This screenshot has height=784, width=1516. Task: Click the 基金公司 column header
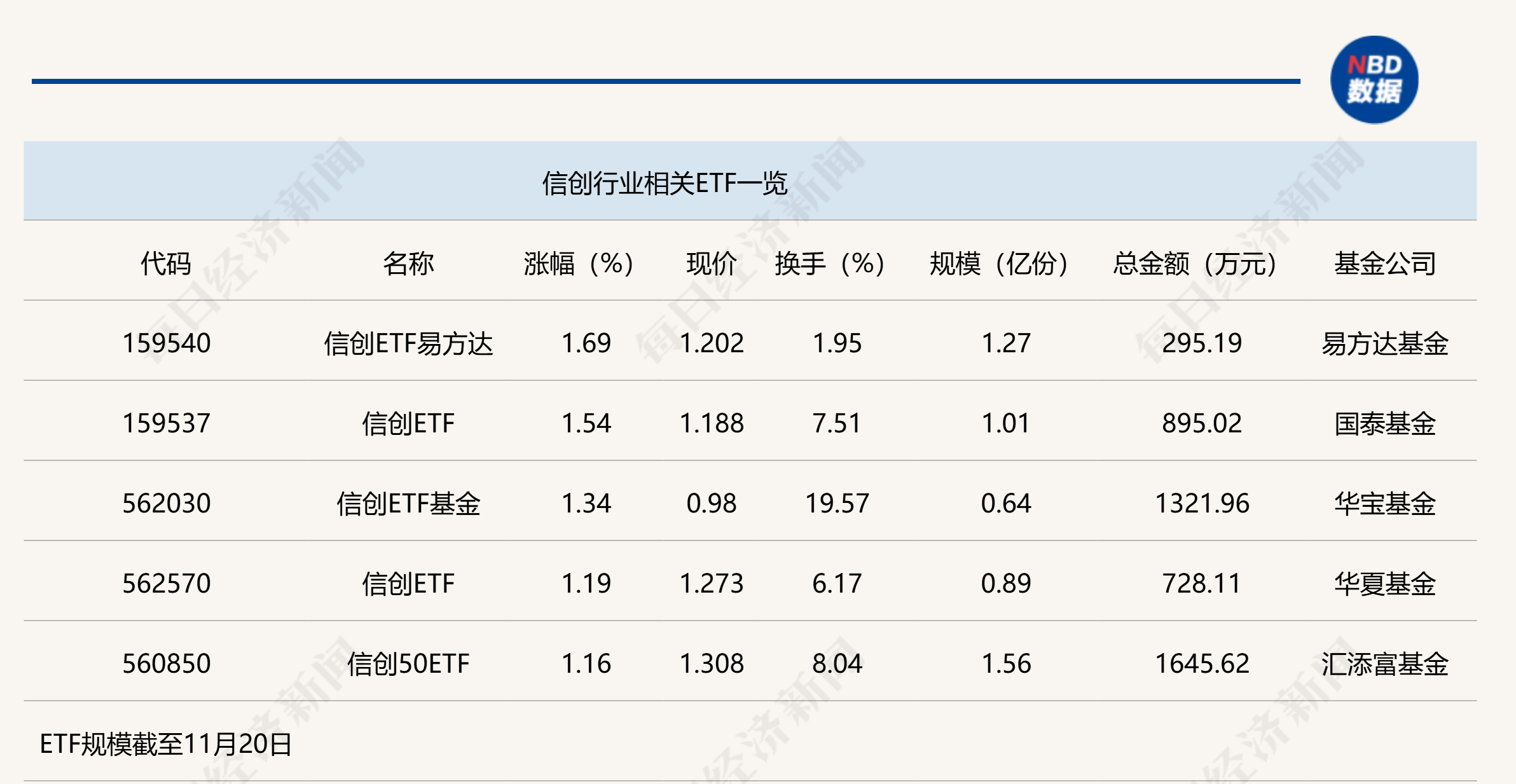click(1385, 263)
